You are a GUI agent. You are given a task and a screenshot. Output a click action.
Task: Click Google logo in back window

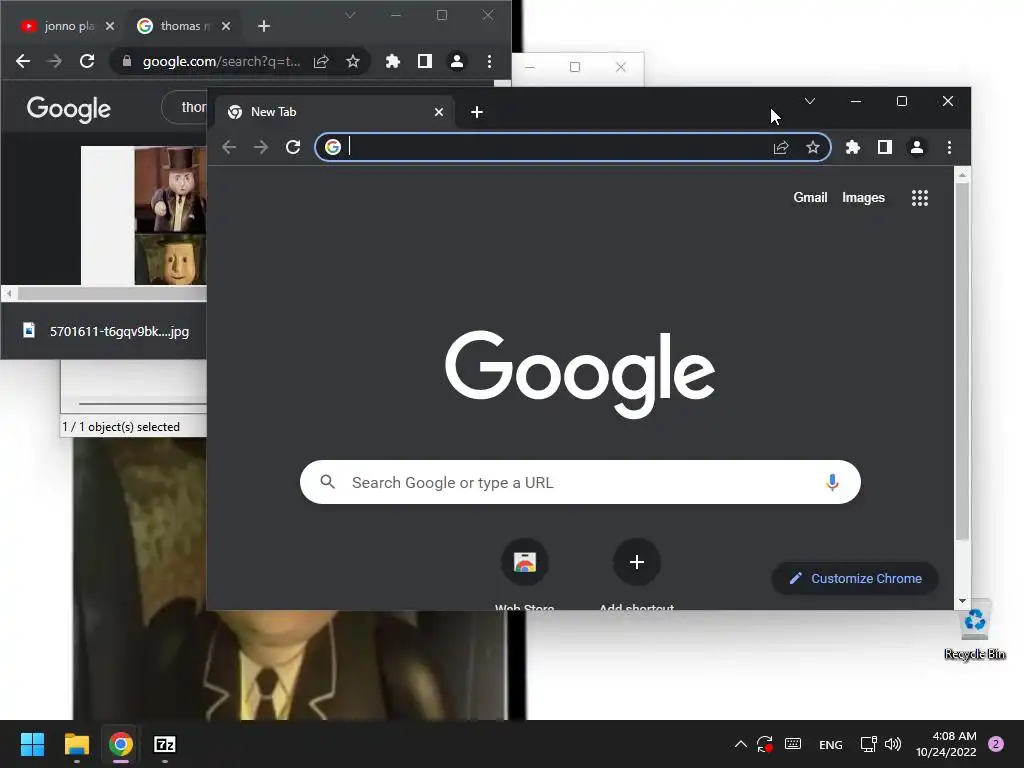pos(69,109)
